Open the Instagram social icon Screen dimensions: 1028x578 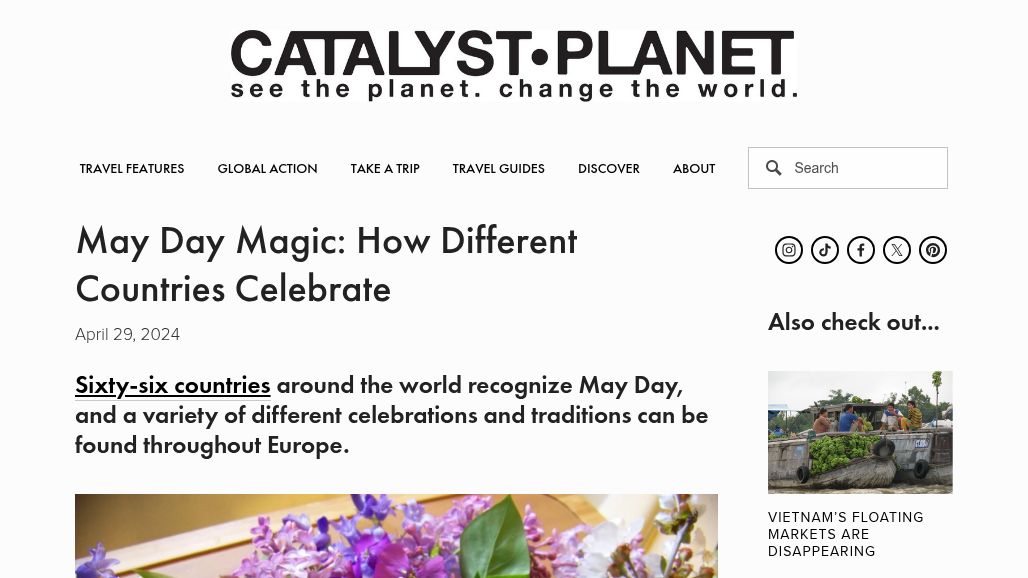tap(789, 250)
